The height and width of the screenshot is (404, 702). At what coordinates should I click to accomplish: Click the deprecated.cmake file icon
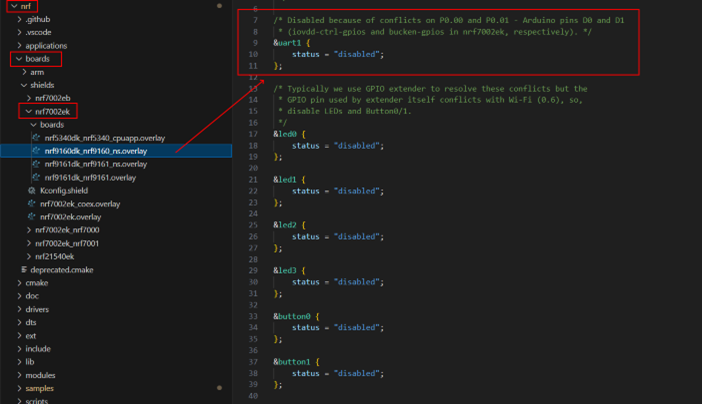click(24, 270)
